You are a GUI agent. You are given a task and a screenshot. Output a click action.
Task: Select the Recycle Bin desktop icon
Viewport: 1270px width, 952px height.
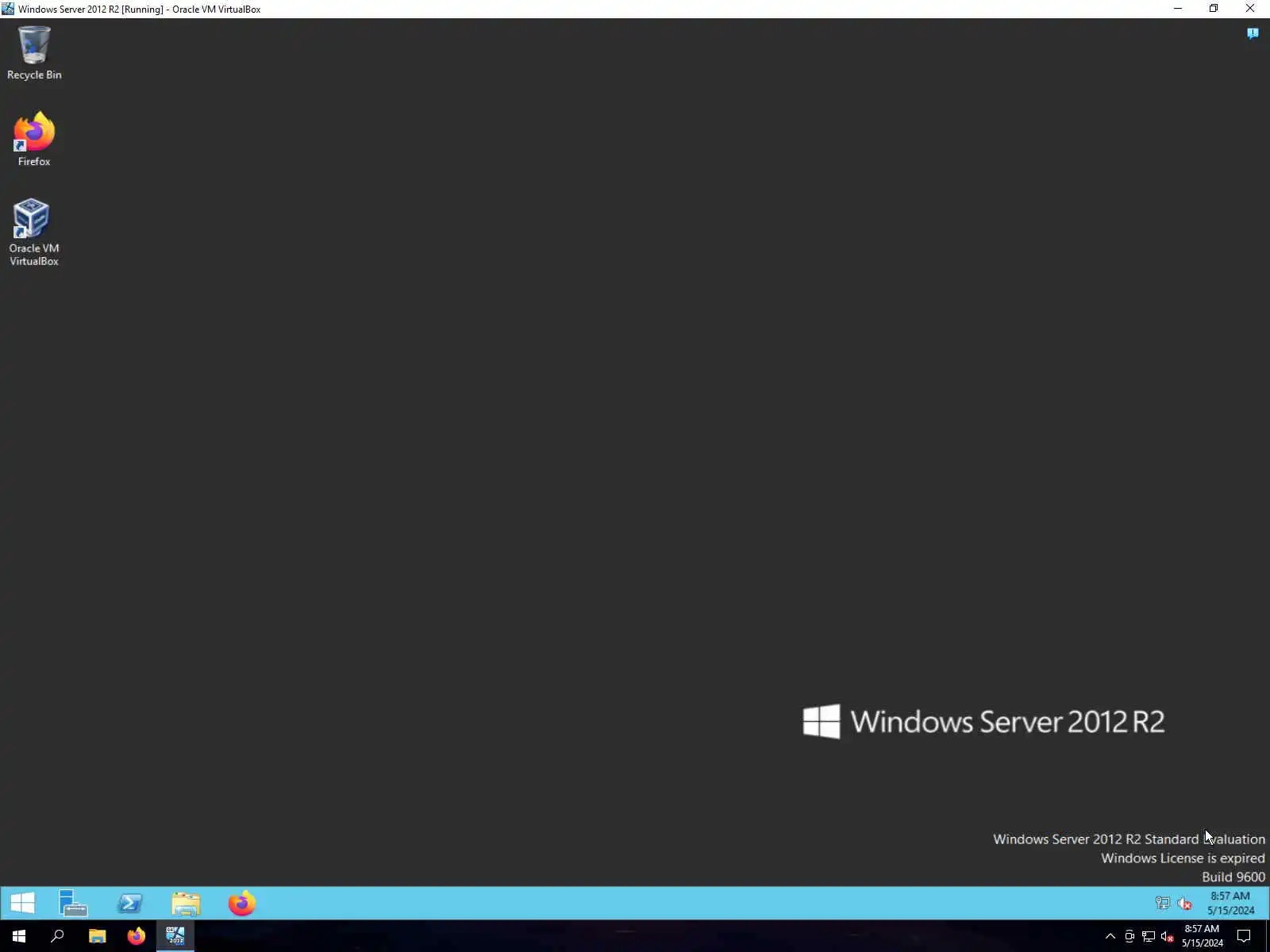(x=34, y=53)
